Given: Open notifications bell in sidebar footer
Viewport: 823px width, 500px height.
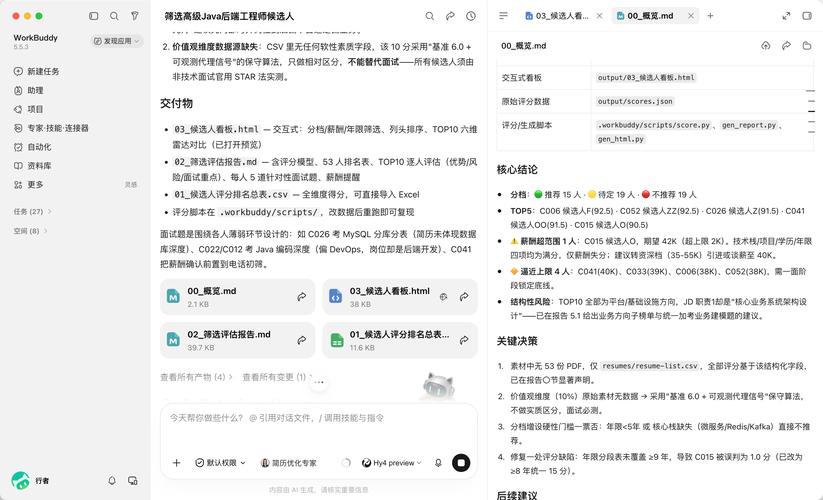Looking at the screenshot, I should tap(112, 480).
